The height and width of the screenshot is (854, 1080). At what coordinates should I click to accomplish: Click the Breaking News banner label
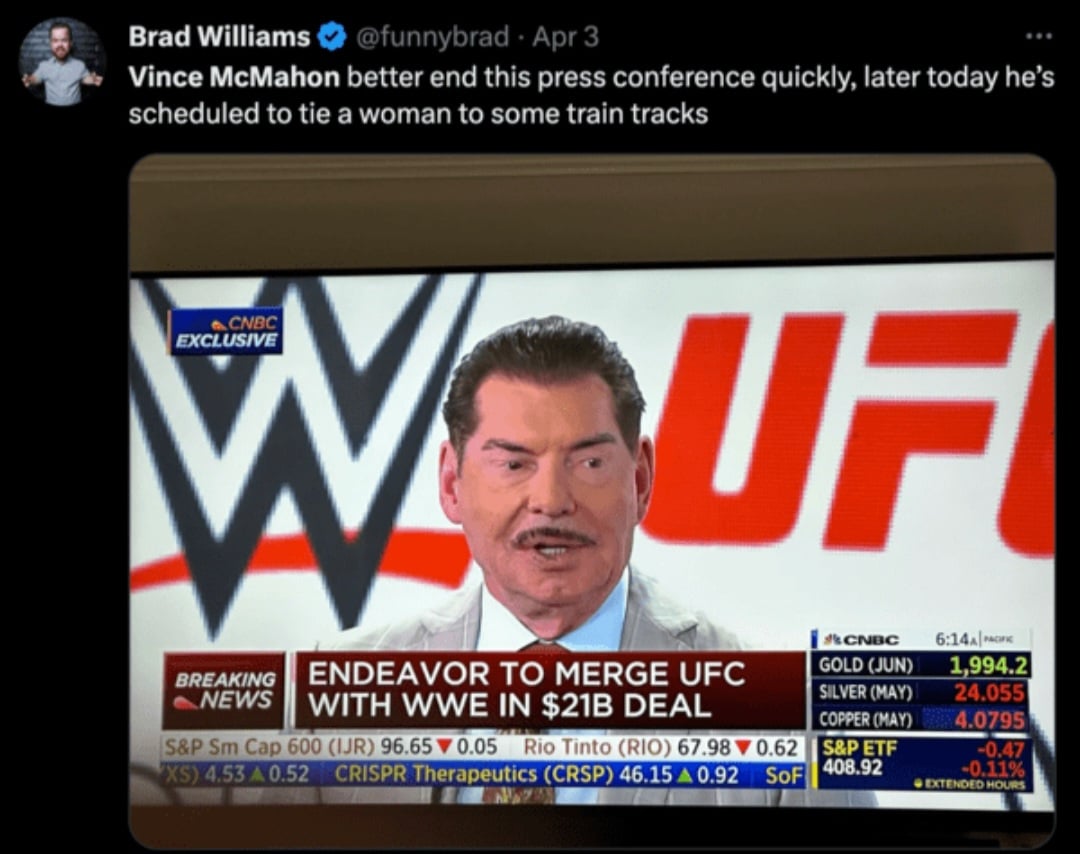(224, 690)
